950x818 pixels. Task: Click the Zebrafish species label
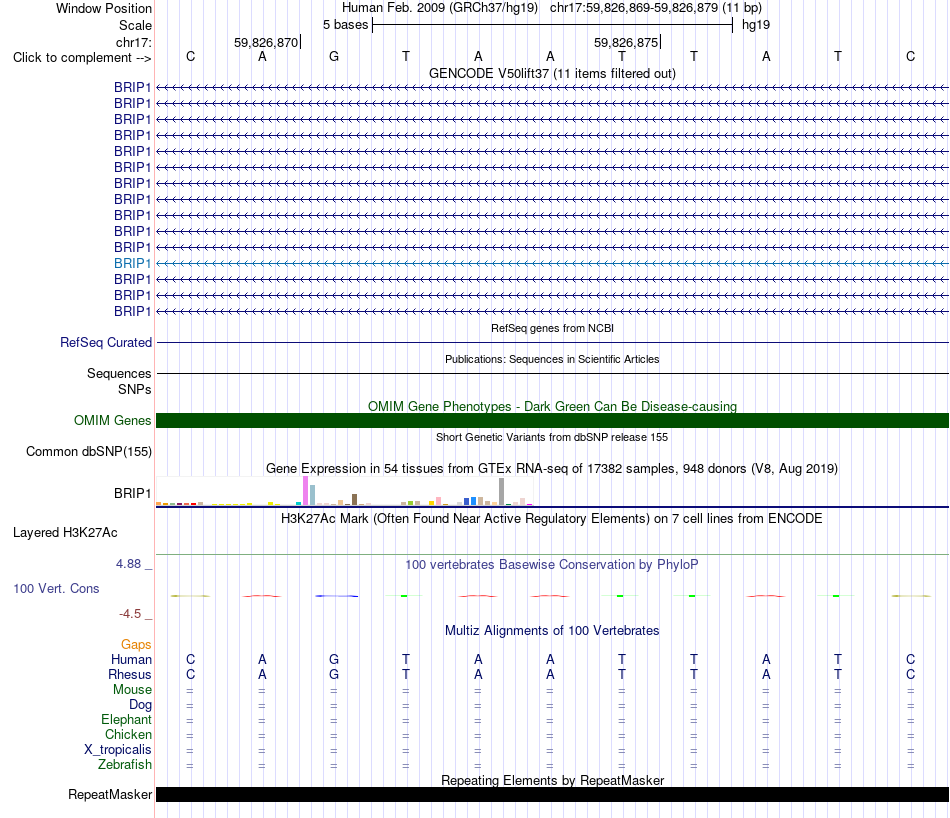coord(125,765)
